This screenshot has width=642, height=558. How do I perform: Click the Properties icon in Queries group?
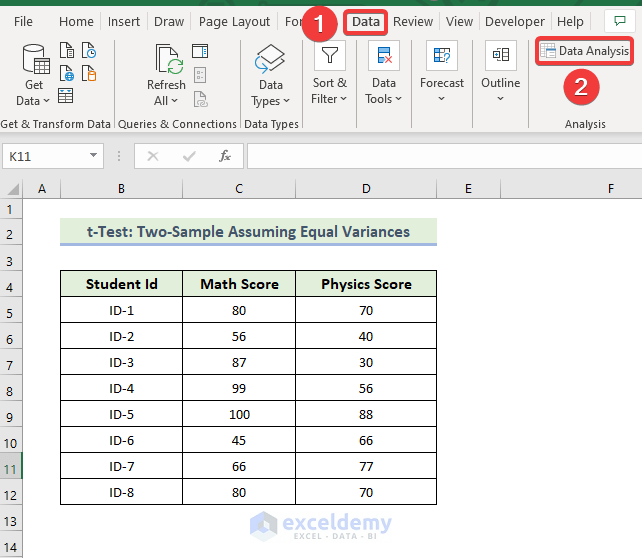click(x=200, y=75)
